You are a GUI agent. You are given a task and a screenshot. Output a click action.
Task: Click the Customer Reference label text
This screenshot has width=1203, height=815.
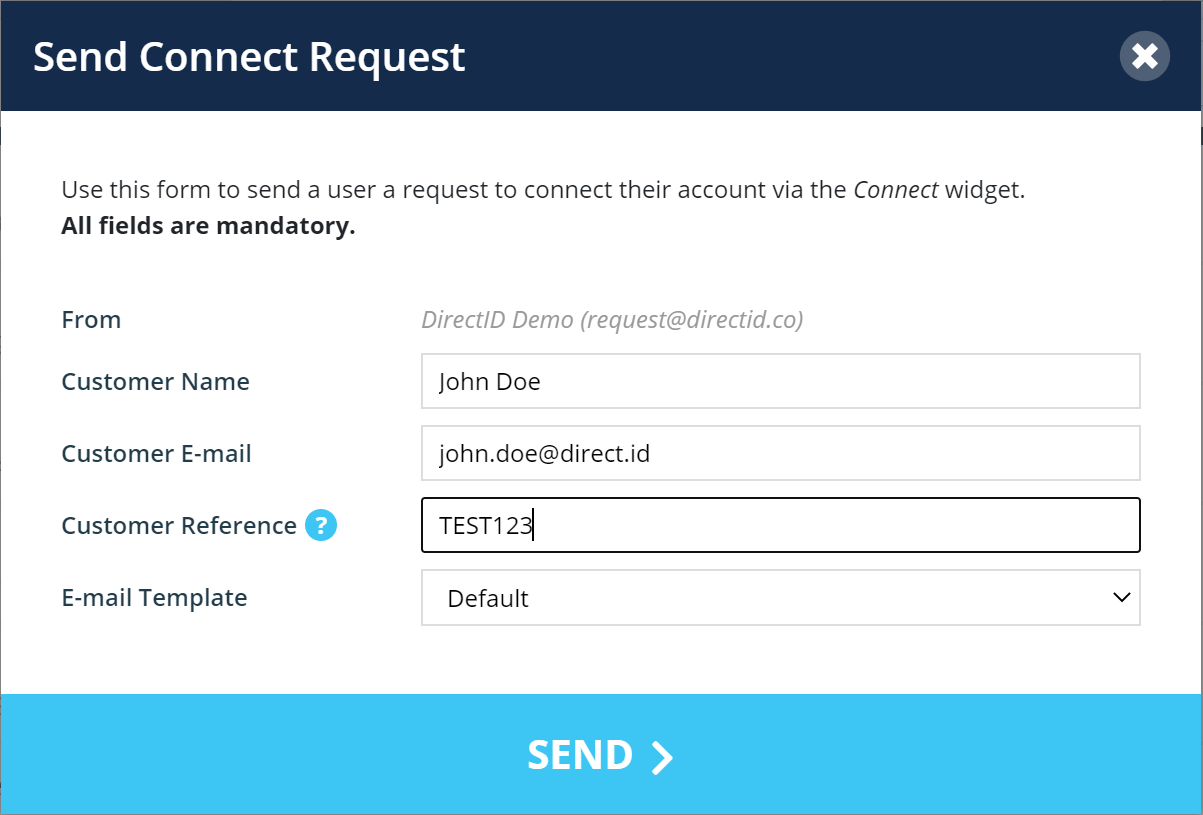[x=179, y=525]
